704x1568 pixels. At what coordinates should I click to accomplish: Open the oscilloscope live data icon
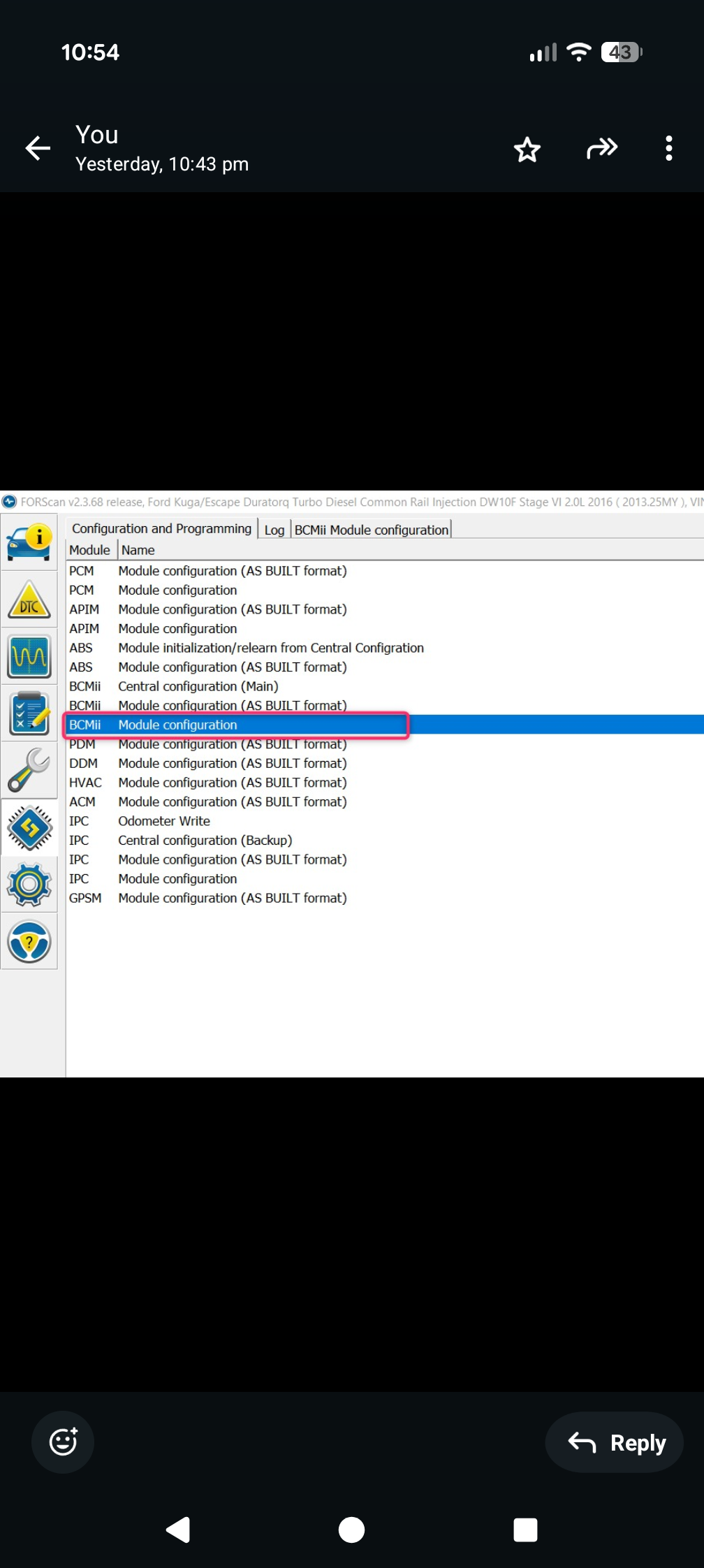point(29,656)
